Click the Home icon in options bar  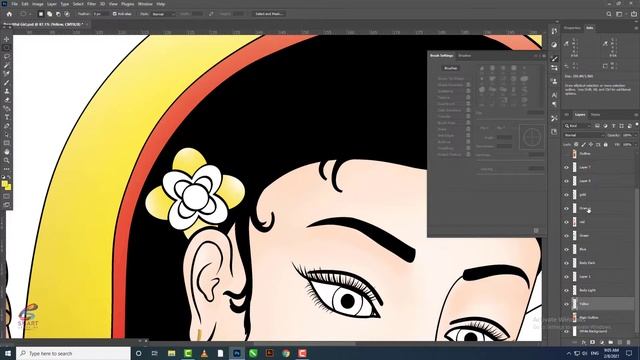click(x=9, y=14)
